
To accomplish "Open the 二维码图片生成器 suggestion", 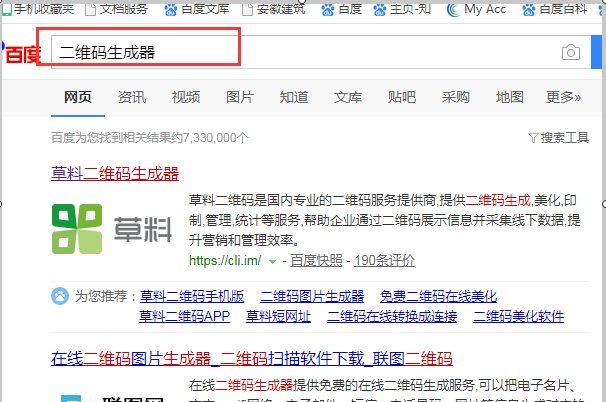I will pyautogui.click(x=312, y=296).
